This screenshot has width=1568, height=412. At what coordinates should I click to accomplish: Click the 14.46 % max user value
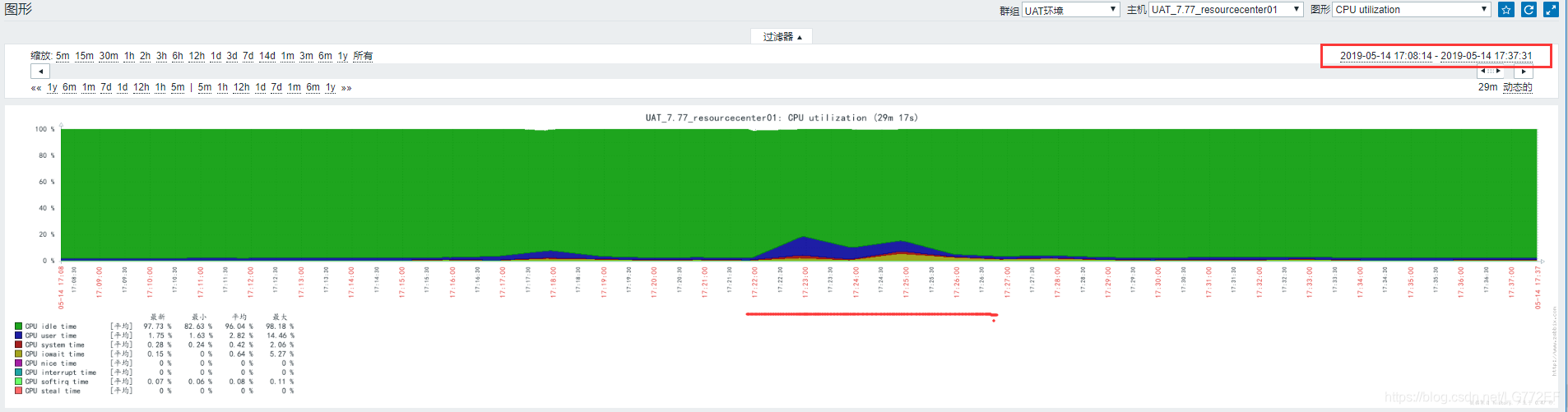[x=280, y=336]
